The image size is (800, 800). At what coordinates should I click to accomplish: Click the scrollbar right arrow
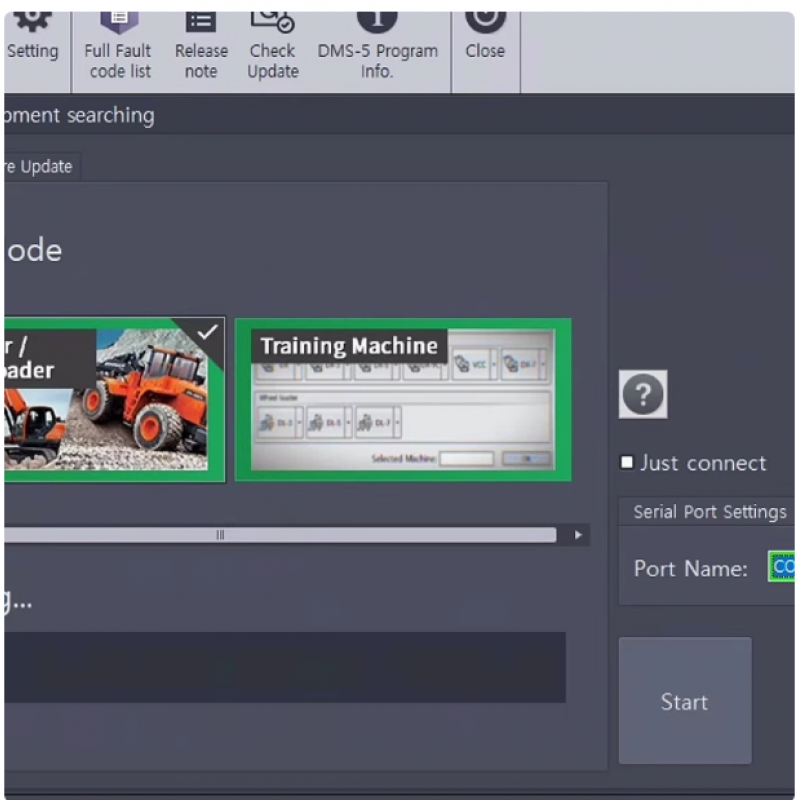[x=578, y=535]
